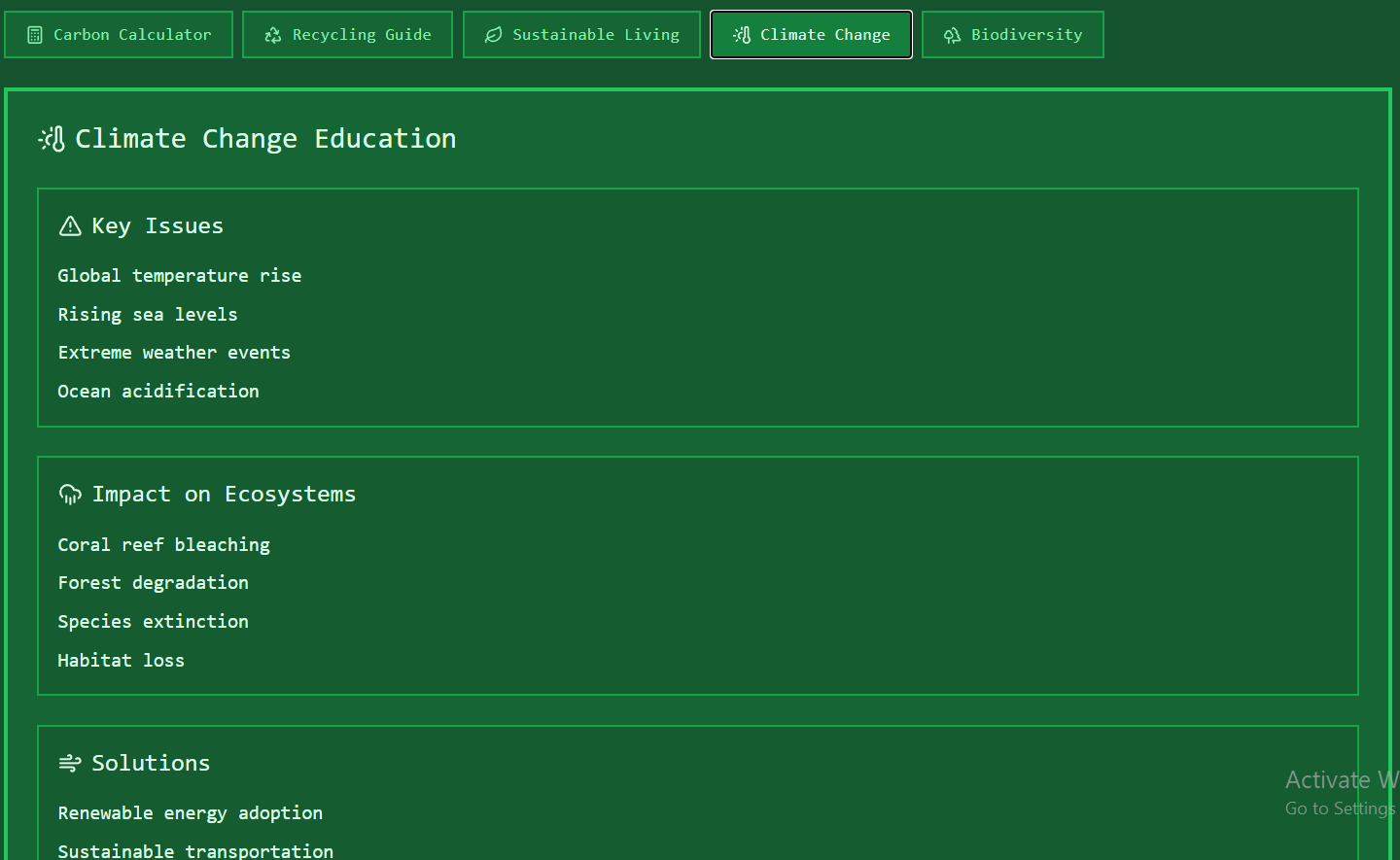Select the 'Ocean acidification' item
1400x860 pixels.
(x=158, y=392)
